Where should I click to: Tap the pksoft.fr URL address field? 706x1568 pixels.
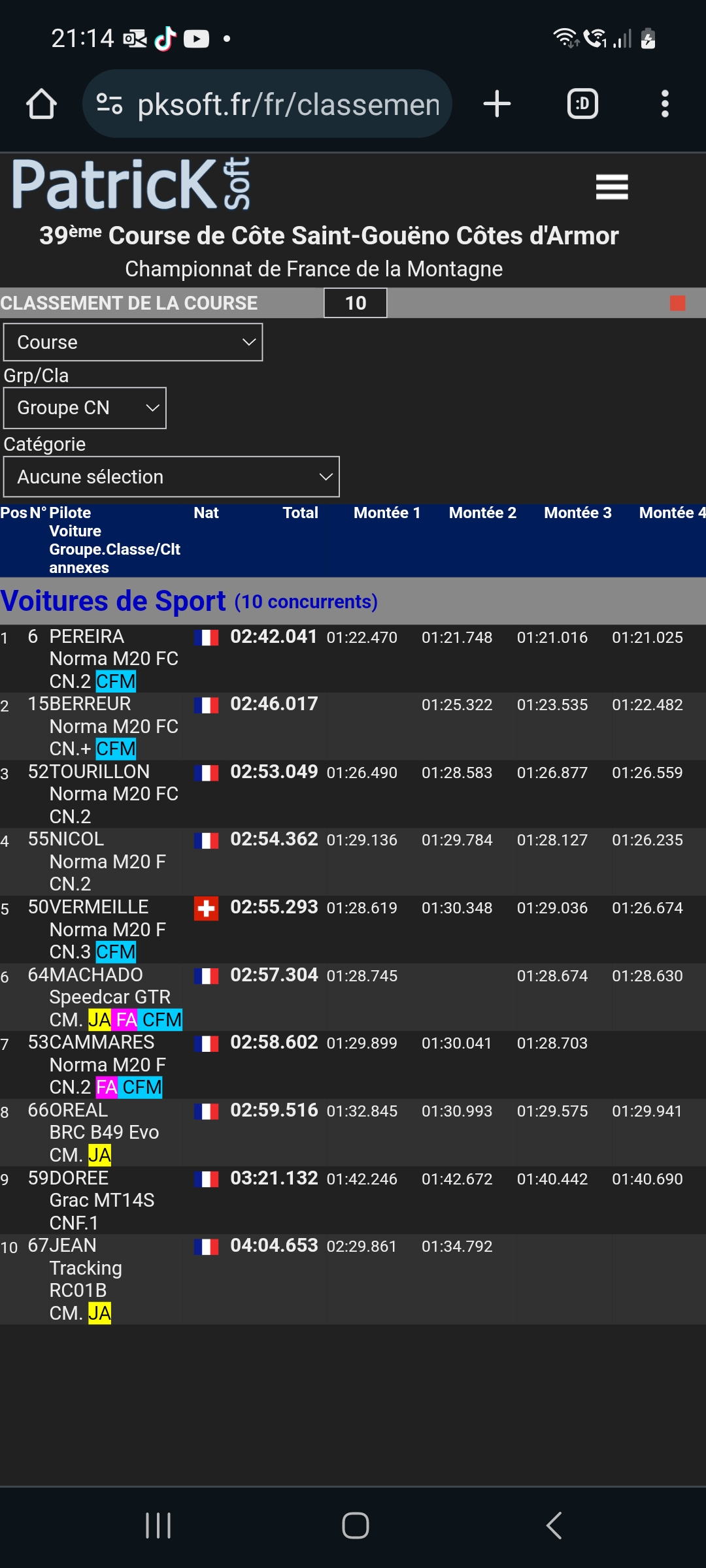pyautogui.click(x=288, y=104)
